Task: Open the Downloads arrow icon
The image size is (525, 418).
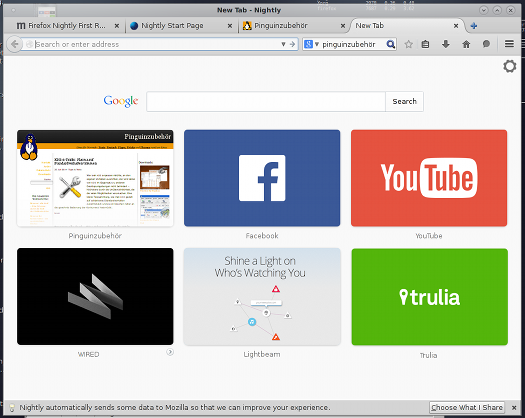Action: [446, 44]
